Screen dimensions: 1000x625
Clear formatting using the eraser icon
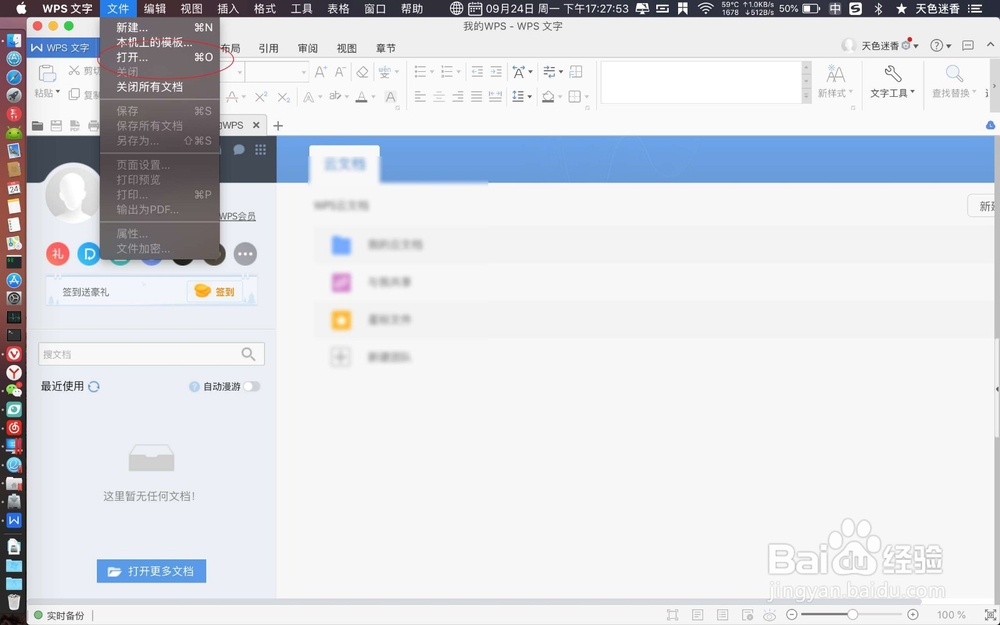point(362,71)
